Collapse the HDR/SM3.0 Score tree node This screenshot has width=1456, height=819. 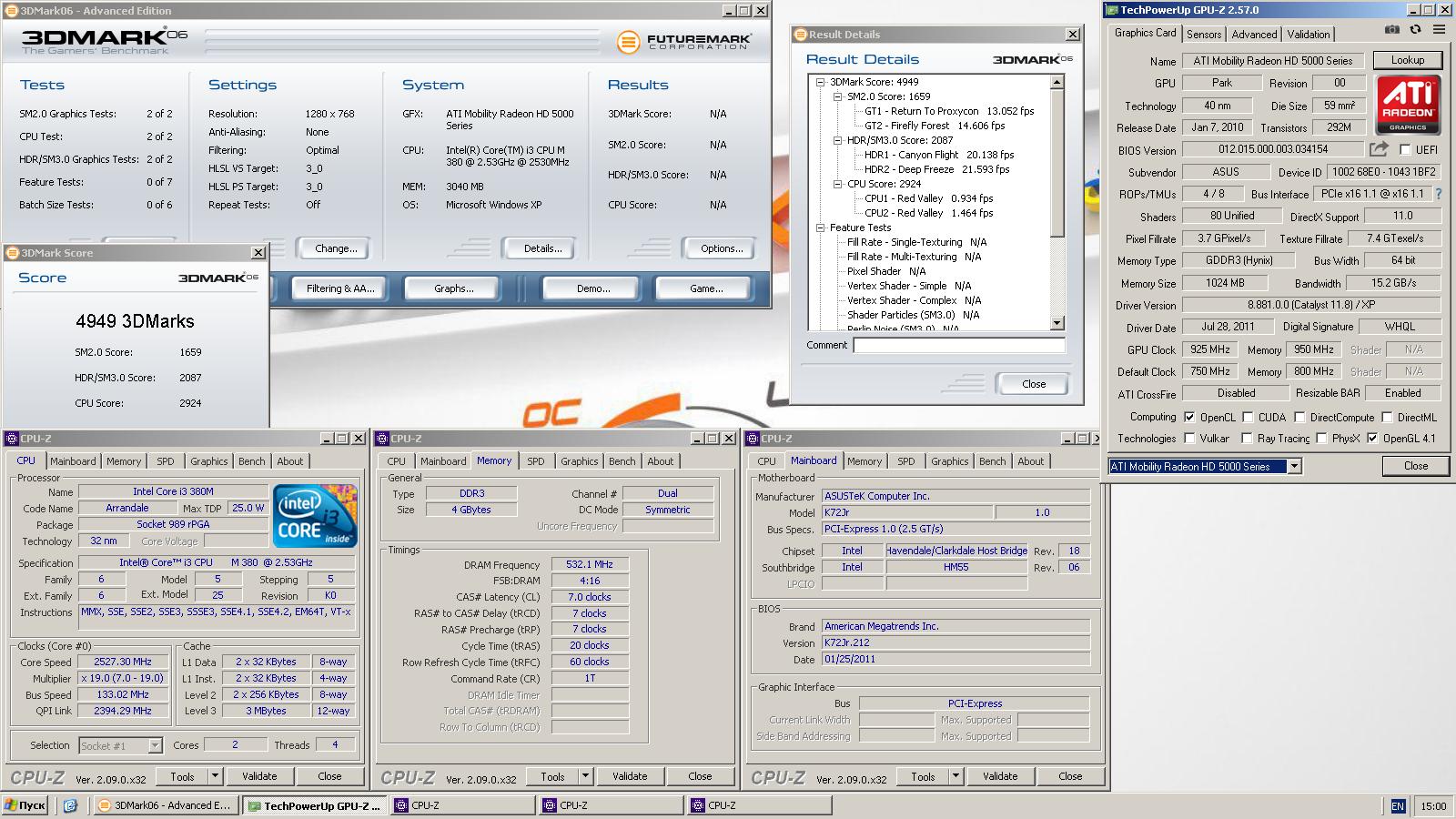[x=838, y=140]
